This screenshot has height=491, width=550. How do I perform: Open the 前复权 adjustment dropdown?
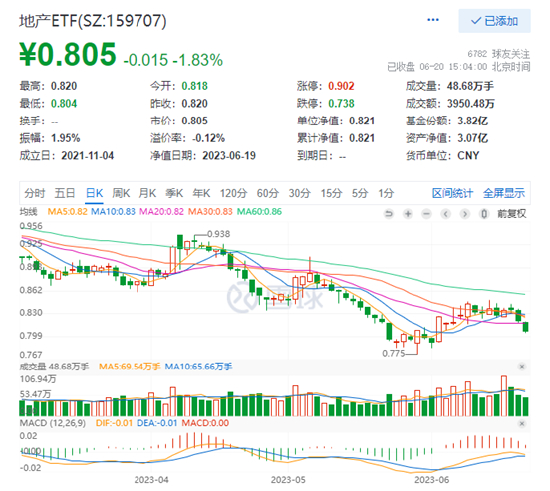pyautogui.click(x=512, y=214)
